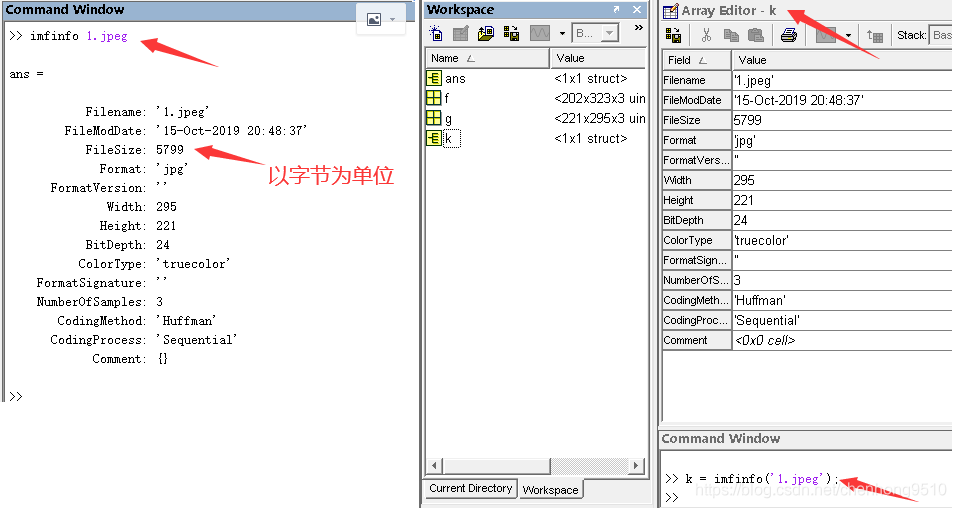Click the Save icon in Array Editor toolbar
The image size is (956, 508).
(673, 35)
